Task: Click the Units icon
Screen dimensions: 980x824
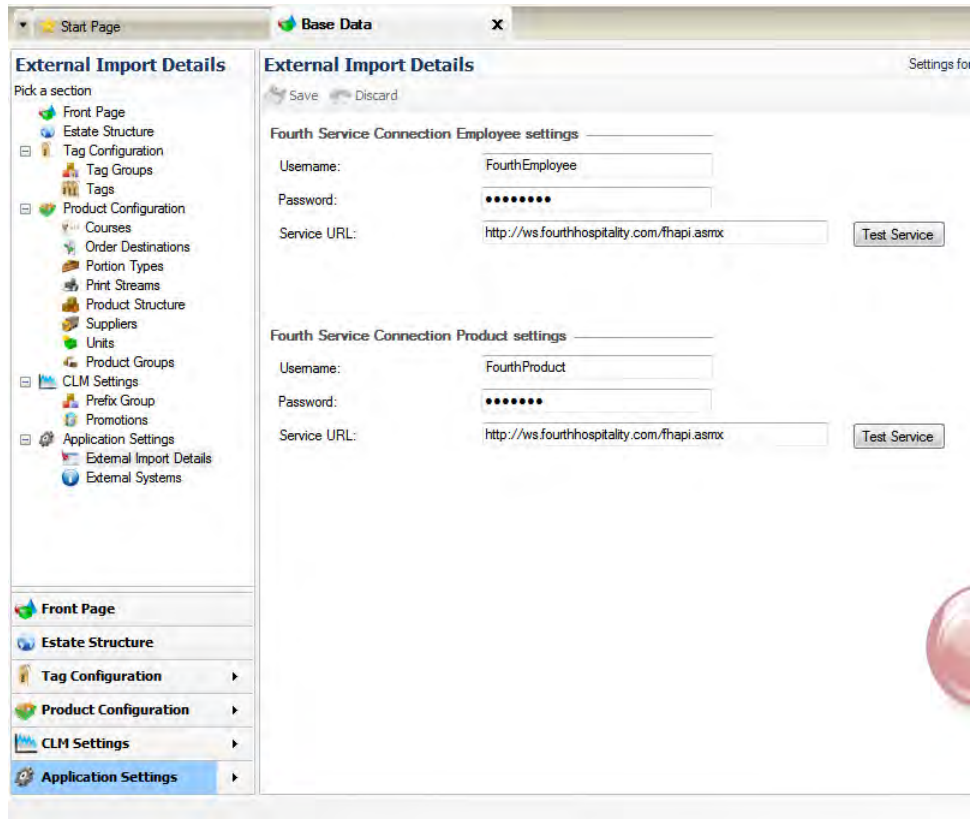Action: [x=70, y=343]
